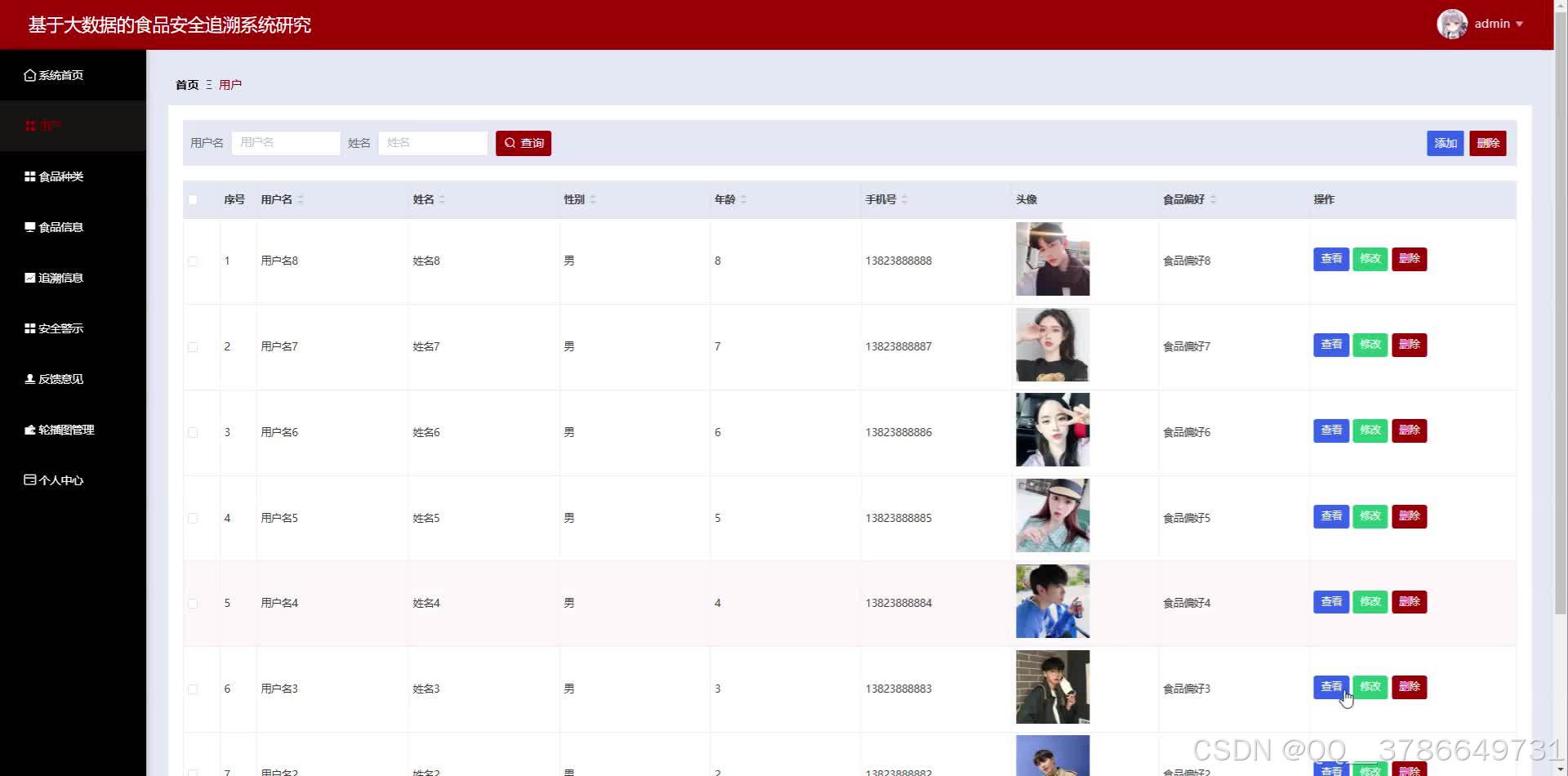The height and width of the screenshot is (776, 1568).
Task: Select 用户 in the sidebar
Action: (x=73, y=126)
